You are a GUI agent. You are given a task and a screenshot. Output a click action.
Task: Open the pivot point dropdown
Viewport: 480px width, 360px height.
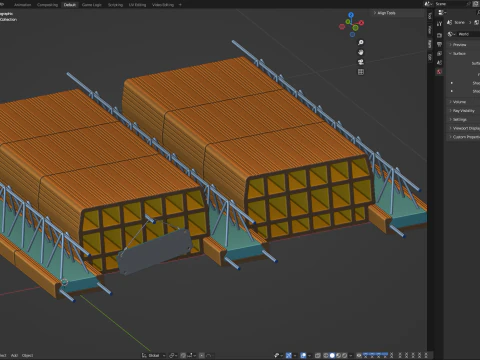click(x=173, y=355)
